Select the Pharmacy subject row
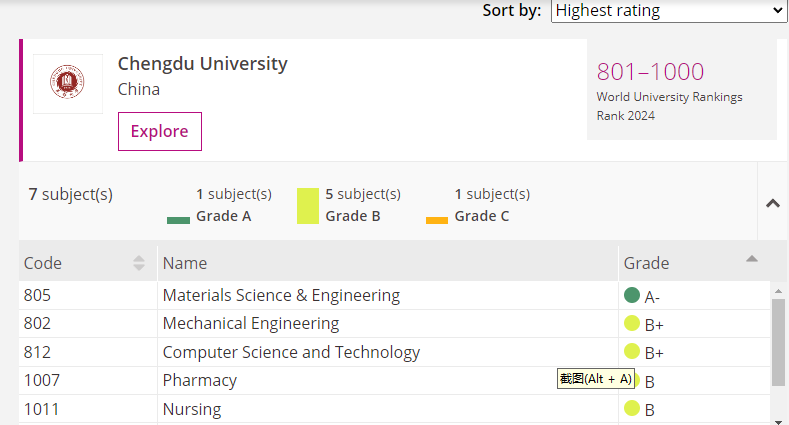This screenshot has height=425, width=789. click(200, 380)
